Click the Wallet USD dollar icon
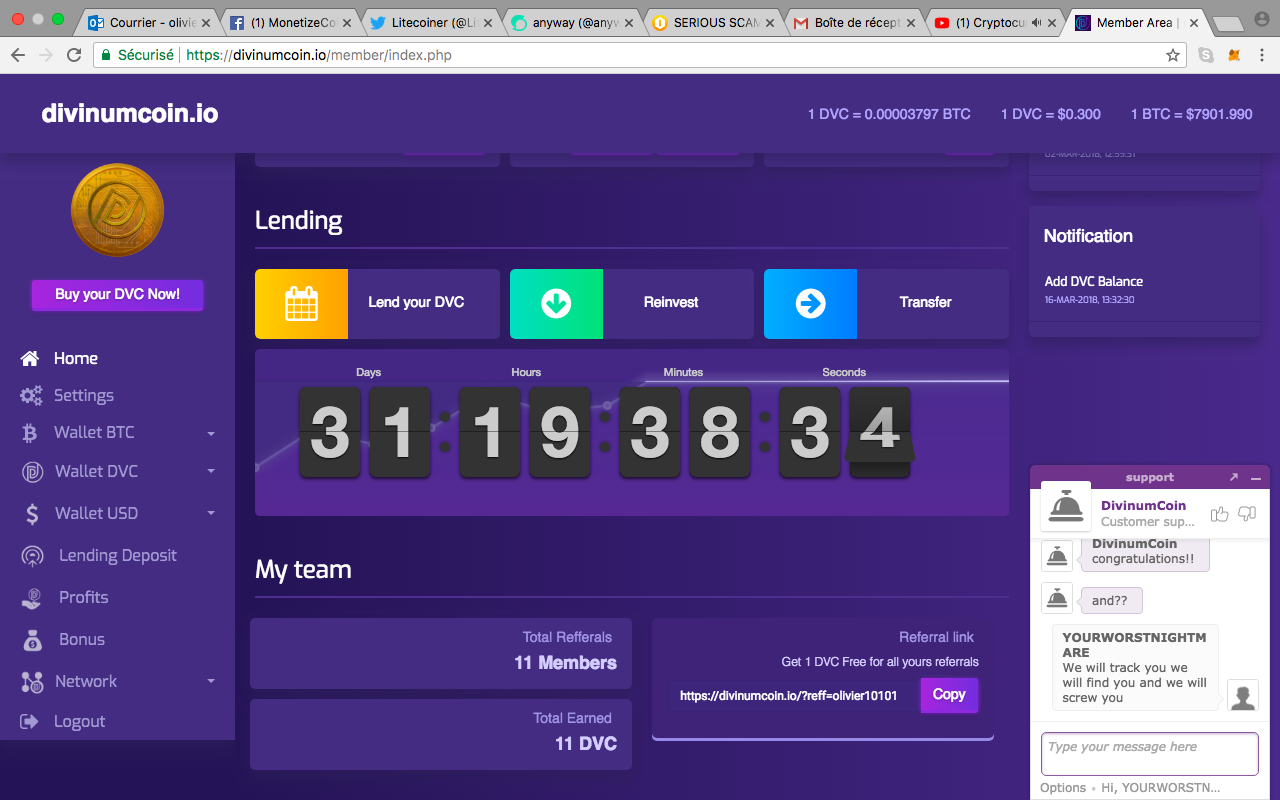This screenshot has width=1280, height=800. (x=32, y=514)
